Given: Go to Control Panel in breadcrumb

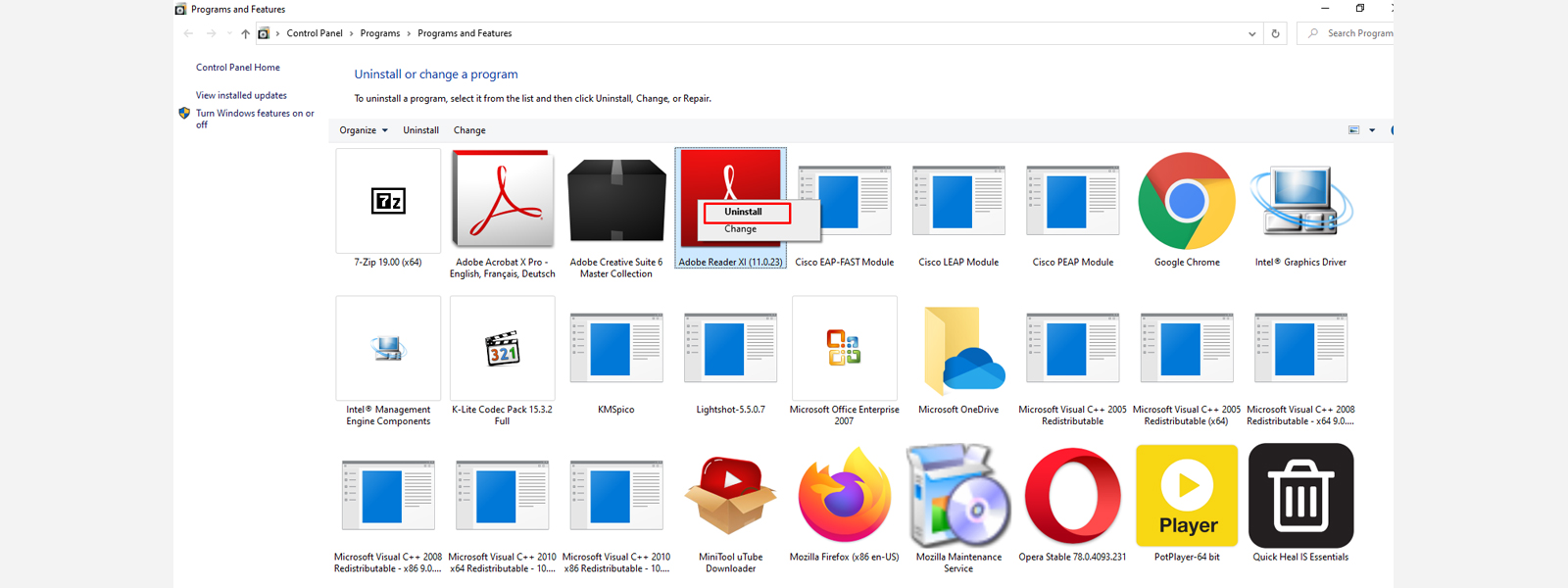Looking at the screenshot, I should click(315, 33).
